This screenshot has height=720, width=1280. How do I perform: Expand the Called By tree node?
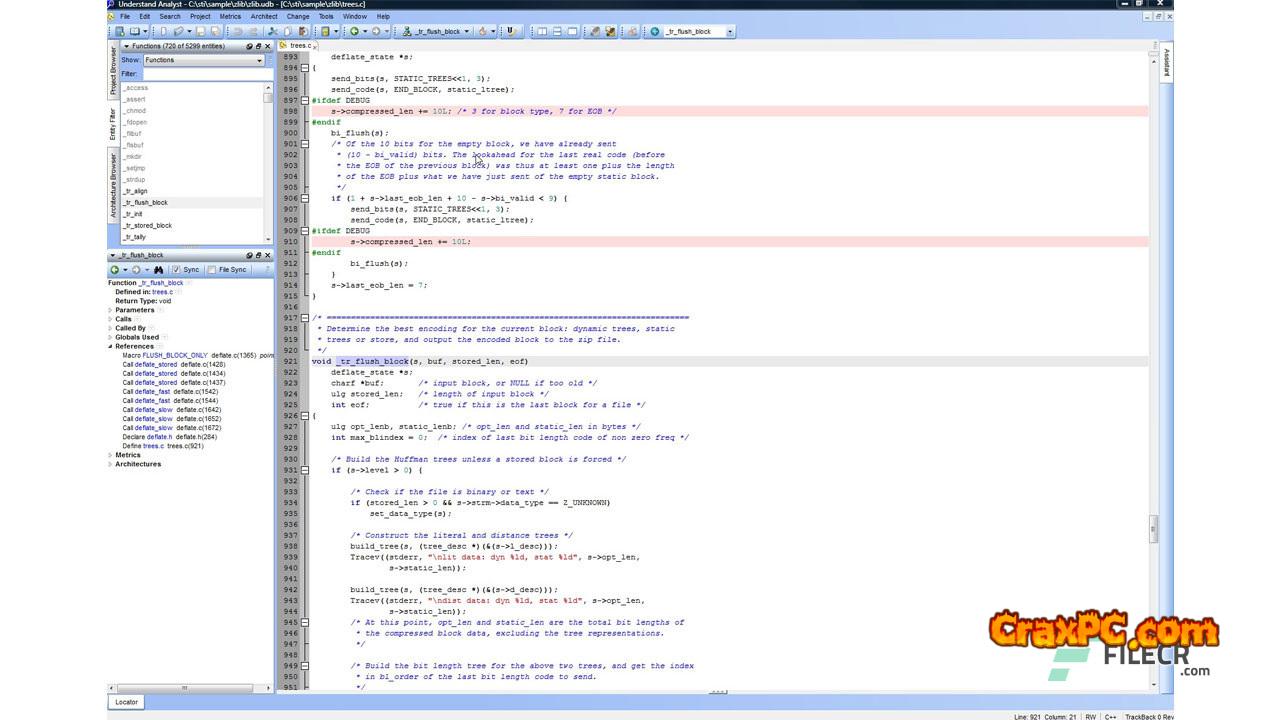coord(110,328)
